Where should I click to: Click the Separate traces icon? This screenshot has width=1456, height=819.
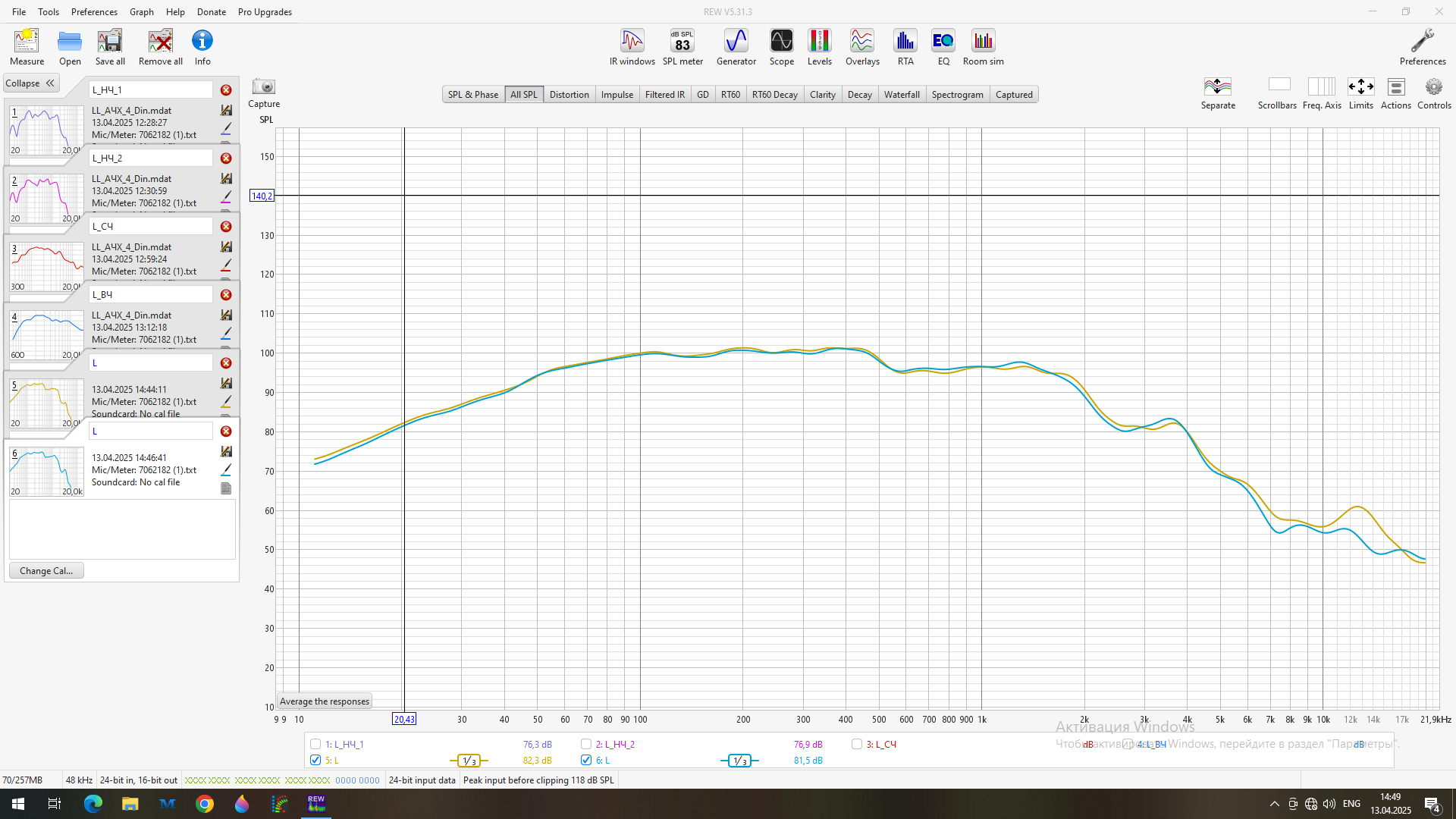point(1218,93)
